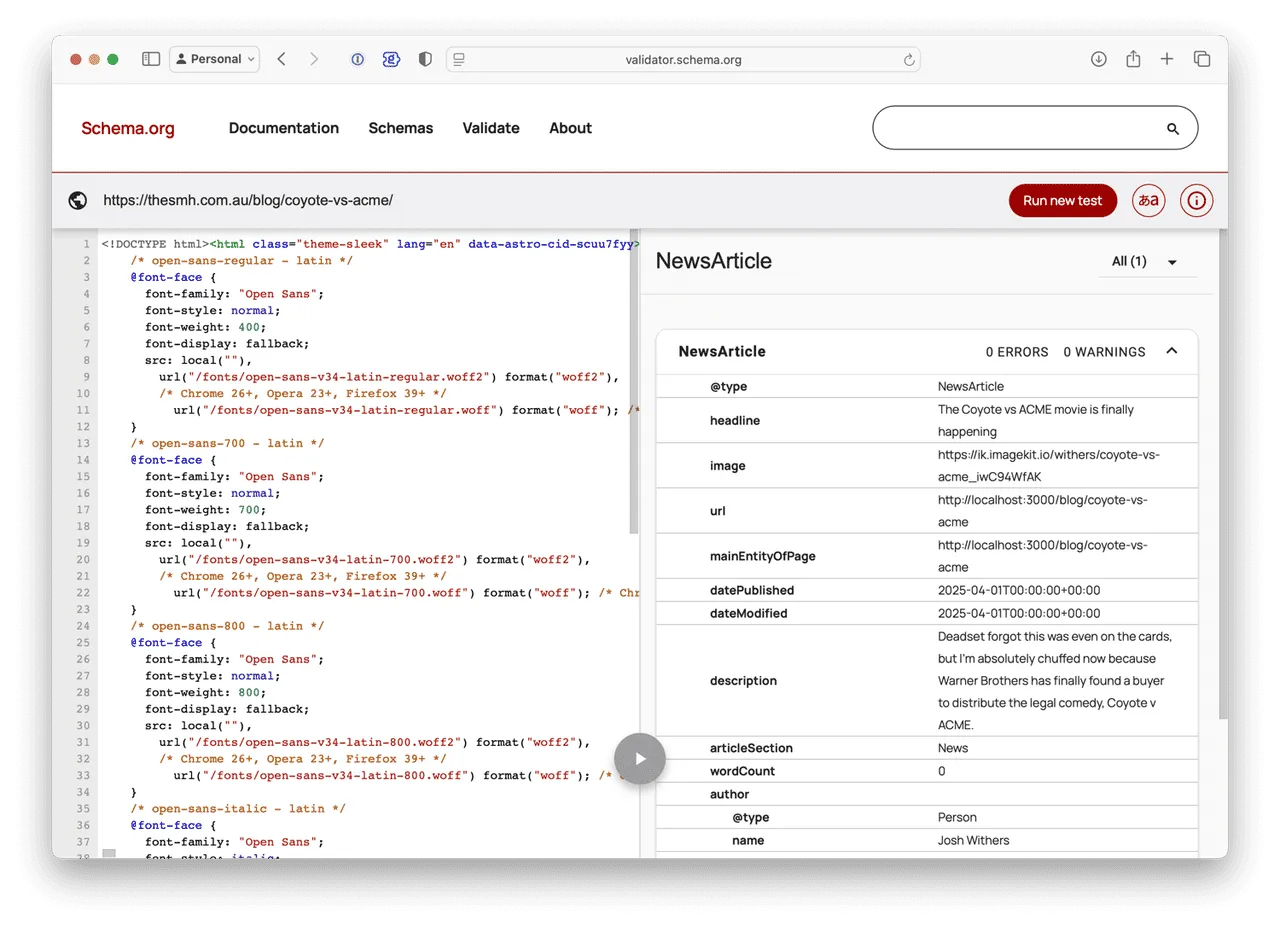This screenshot has height=927, width=1280.
Task: Open the privacy shield icon
Action: click(425, 59)
